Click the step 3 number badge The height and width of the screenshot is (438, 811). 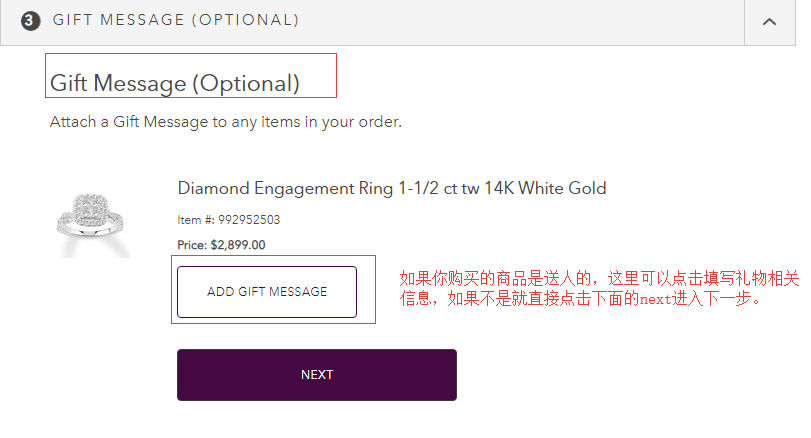31,21
